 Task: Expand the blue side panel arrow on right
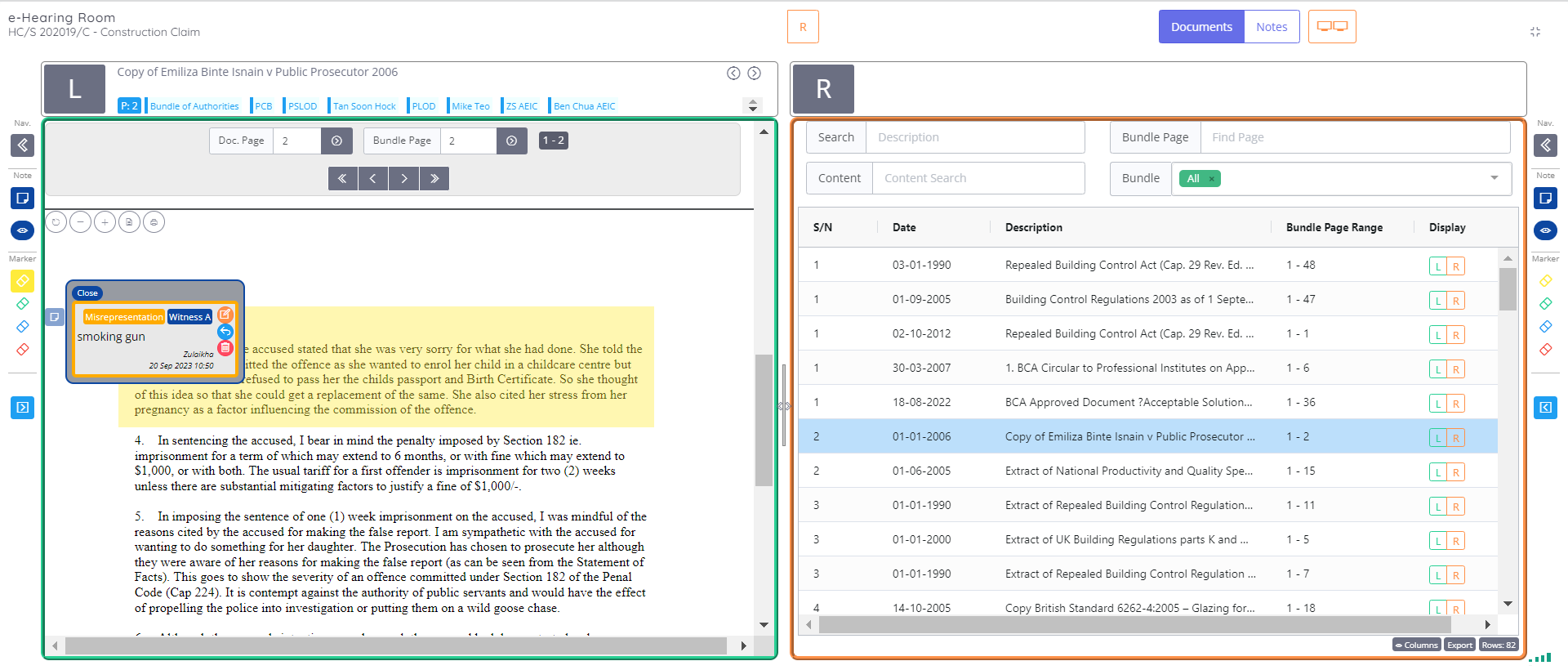(1545, 407)
